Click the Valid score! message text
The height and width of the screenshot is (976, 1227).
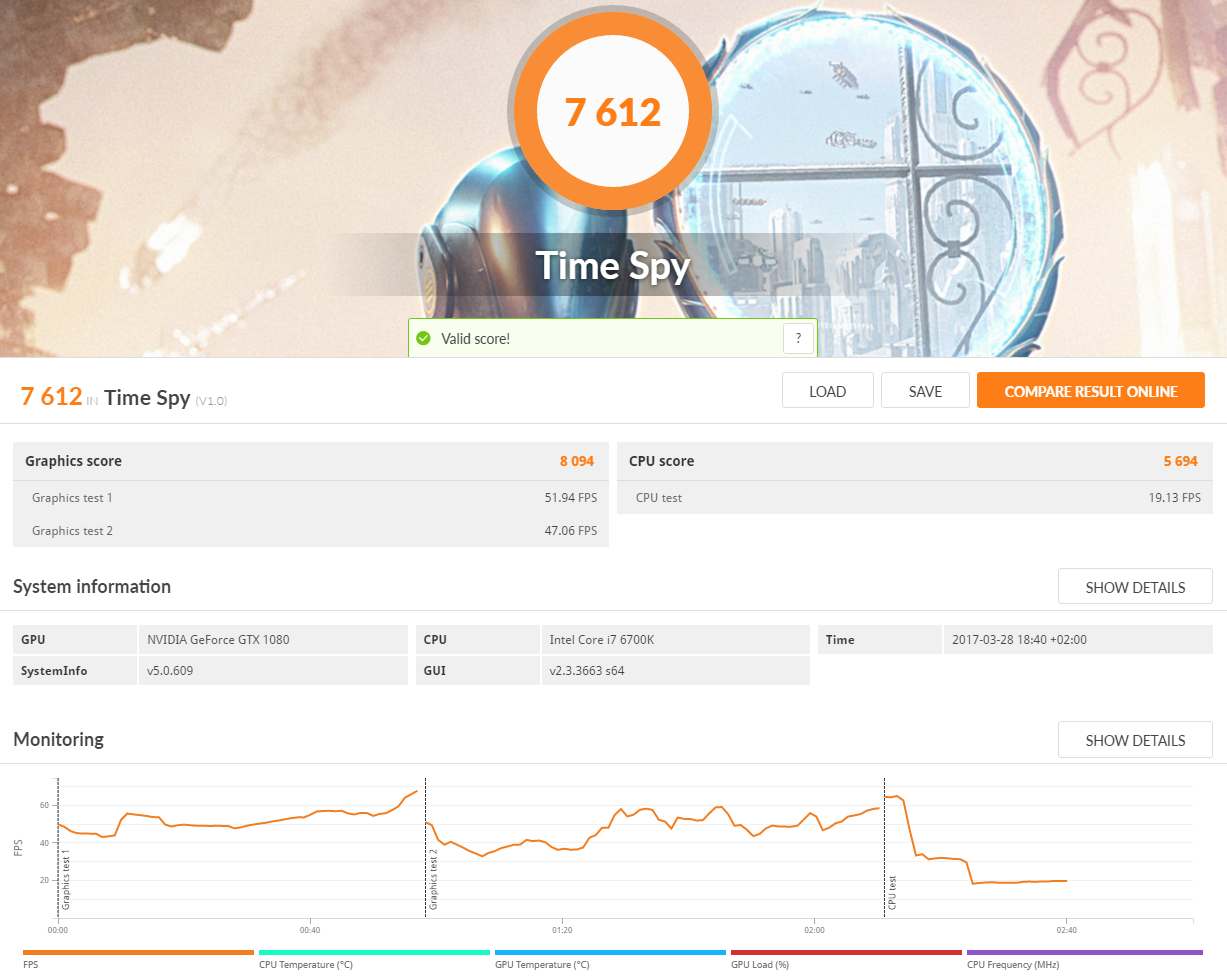click(476, 339)
